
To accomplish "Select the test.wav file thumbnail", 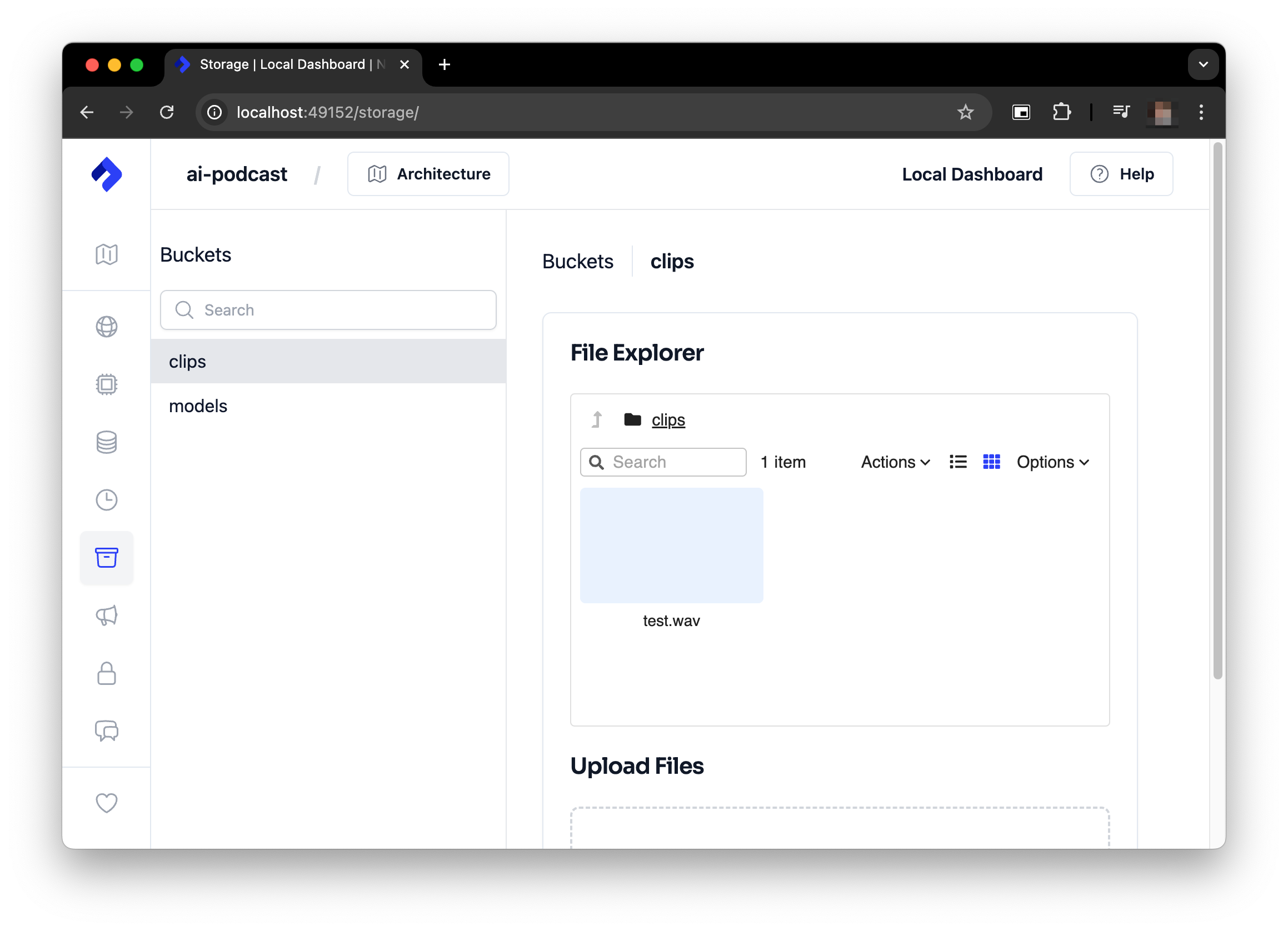I will point(671,545).
